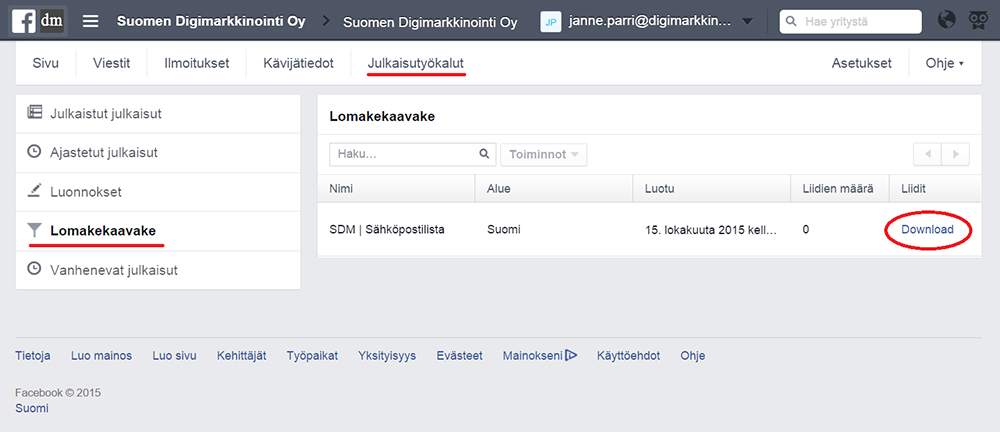Click the owl icon in top bar
The height and width of the screenshot is (432, 1000).
coord(978,21)
